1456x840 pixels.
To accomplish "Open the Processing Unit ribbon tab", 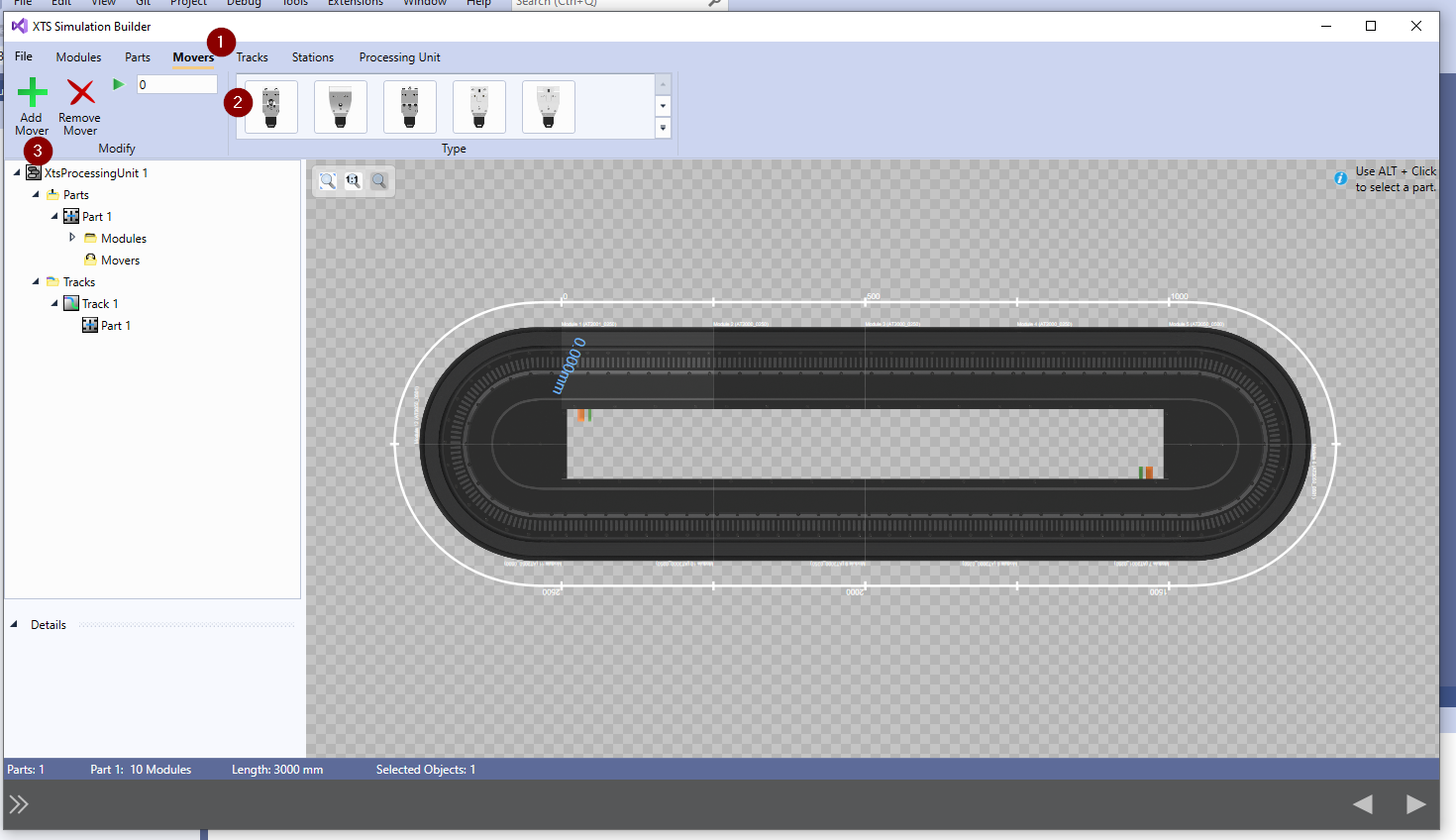I will click(x=399, y=57).
